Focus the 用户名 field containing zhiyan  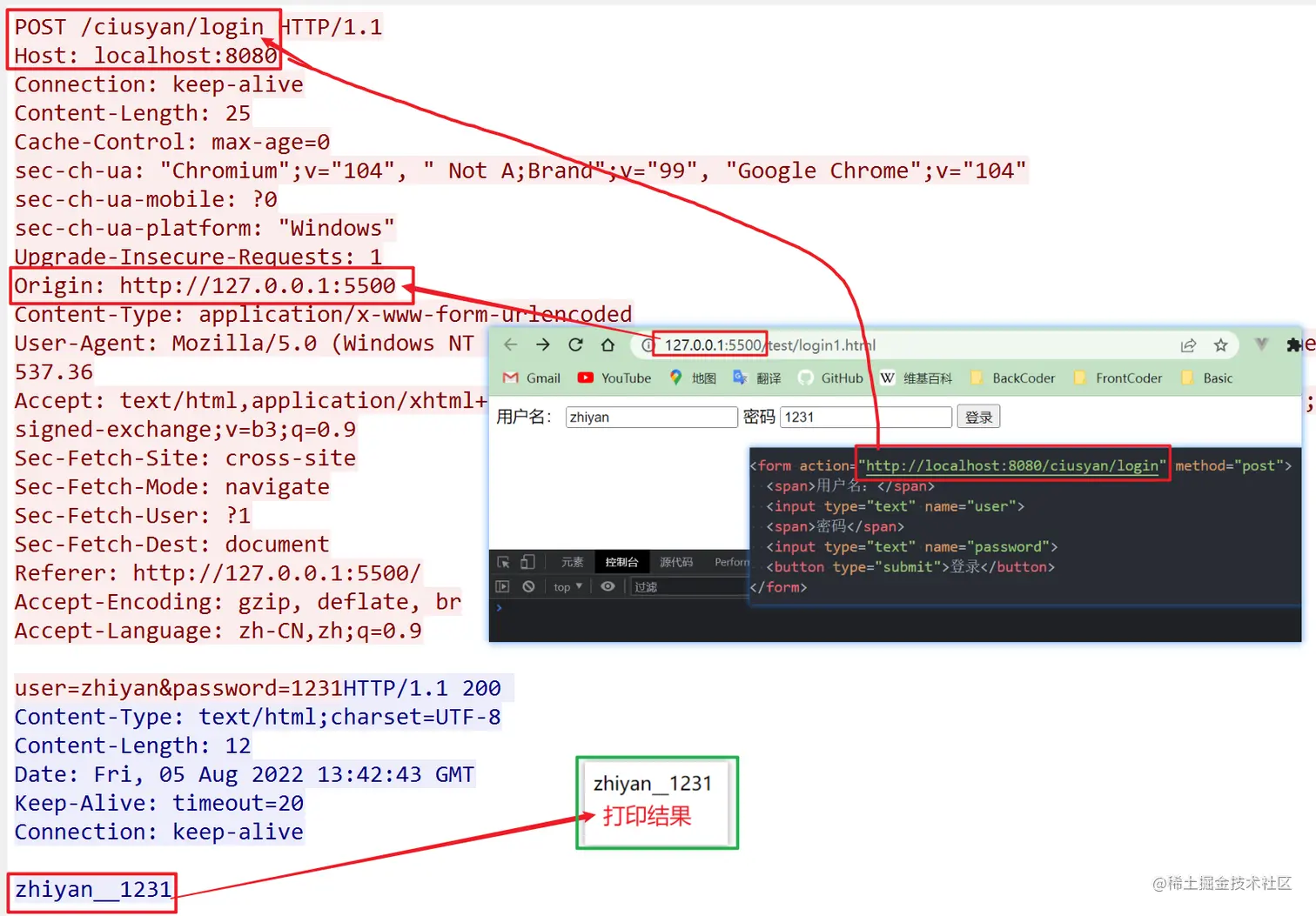pos(651,417)
